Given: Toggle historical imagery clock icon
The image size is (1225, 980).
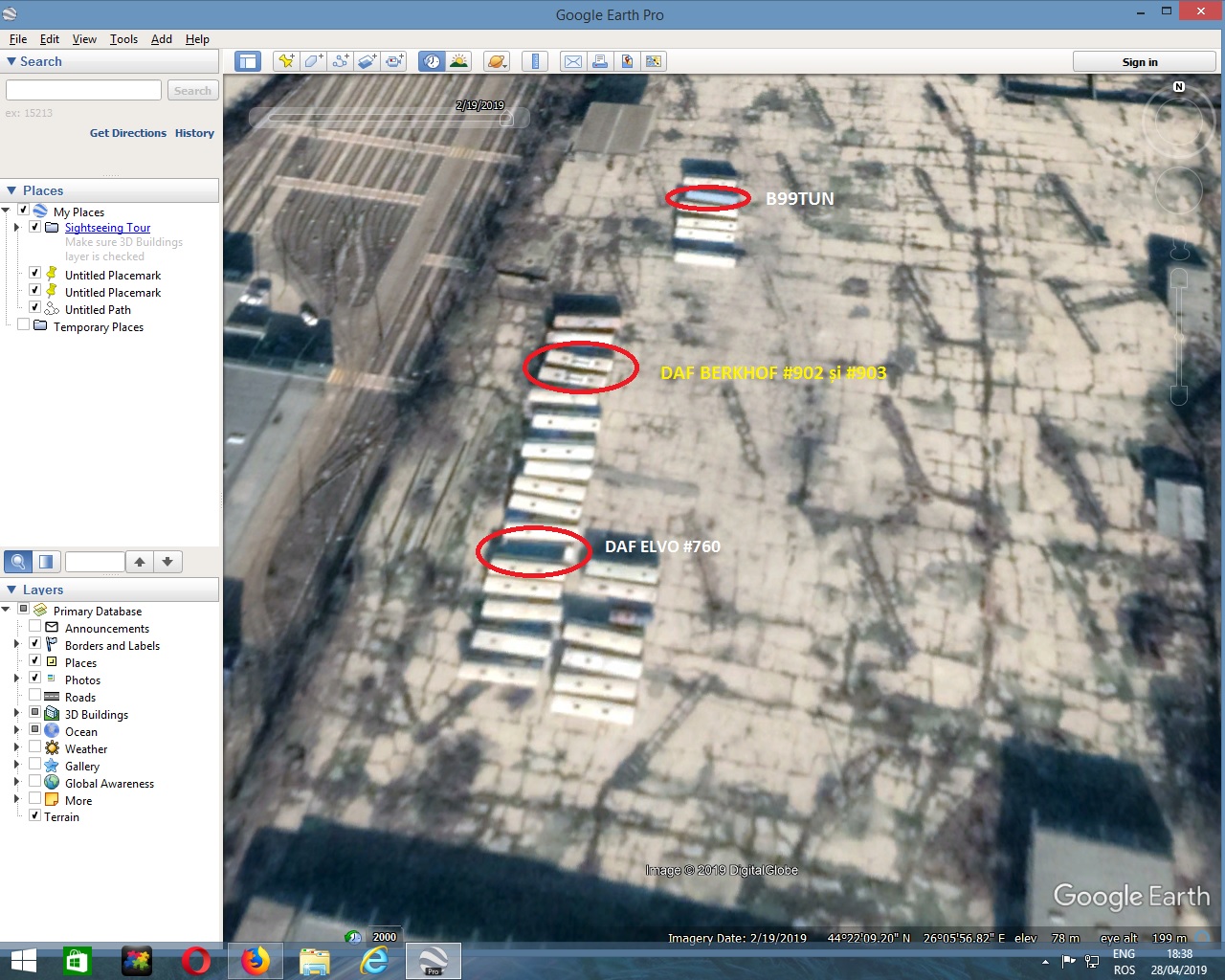Looking at the screenshot, I should pos(432,61).
